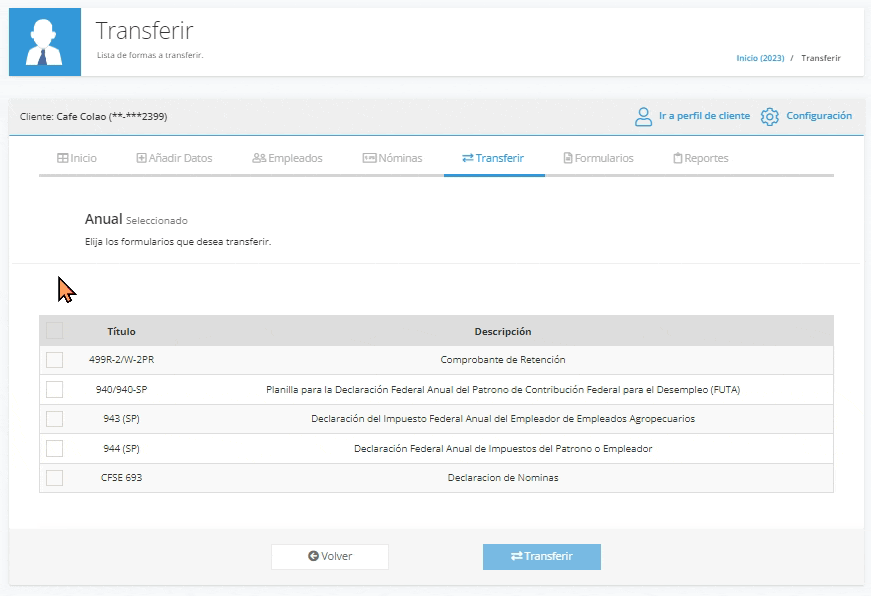871x596 pixels.
Task: Click the CFSE 693 title cell
Action: (122, 478)
